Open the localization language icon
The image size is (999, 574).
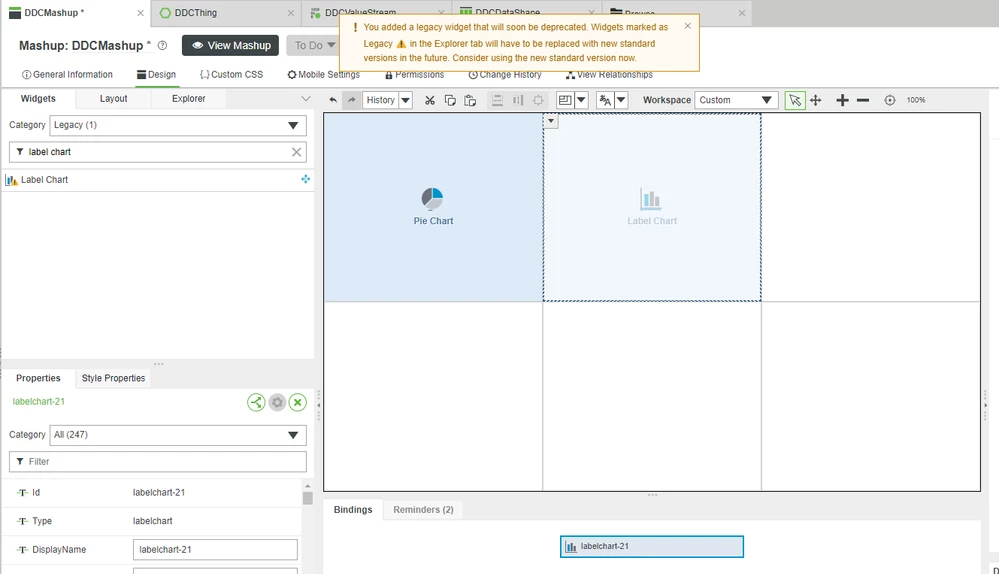pyautogui.click(x=605, y=100)
